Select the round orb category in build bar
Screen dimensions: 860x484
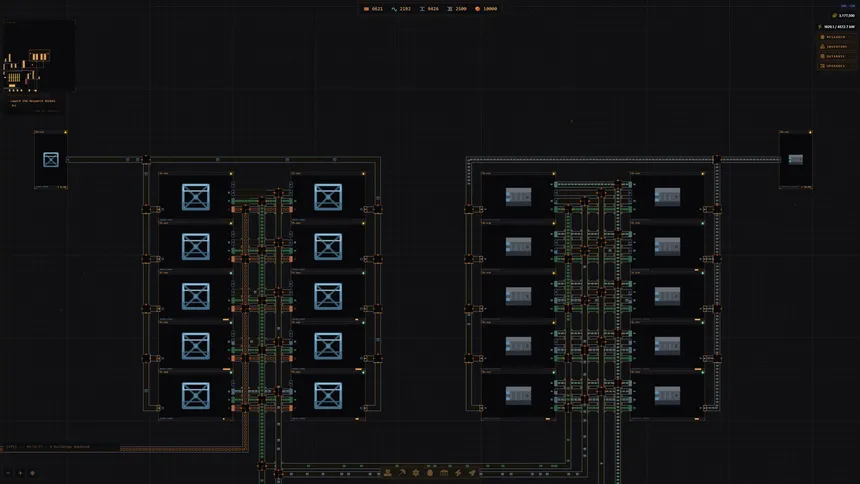click(x=430, y=472)
